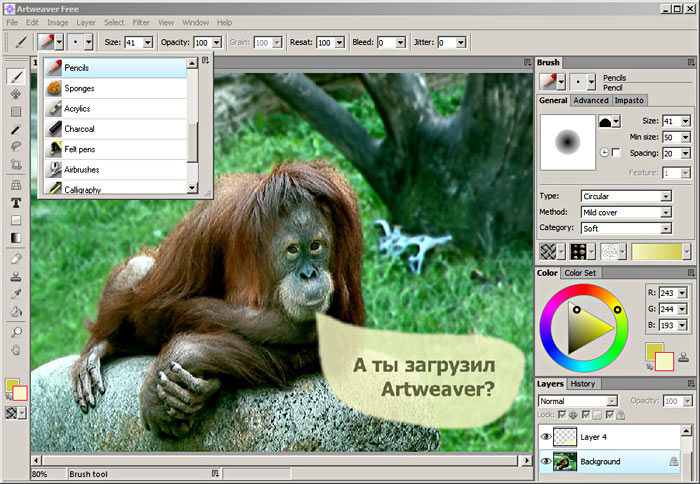Choose Airbrushes from the brush list
Screen dimensions: 700x484
coord(115,170)
